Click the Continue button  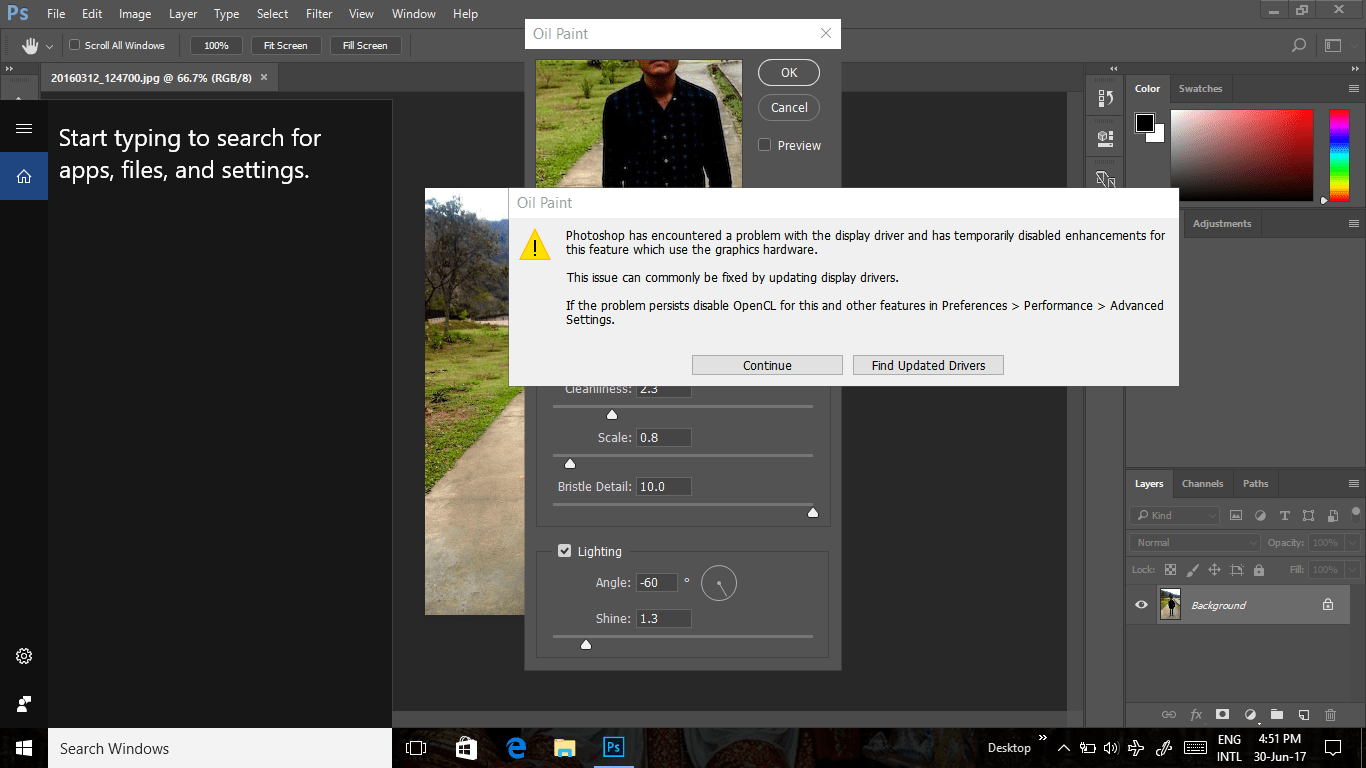point(767,364)
